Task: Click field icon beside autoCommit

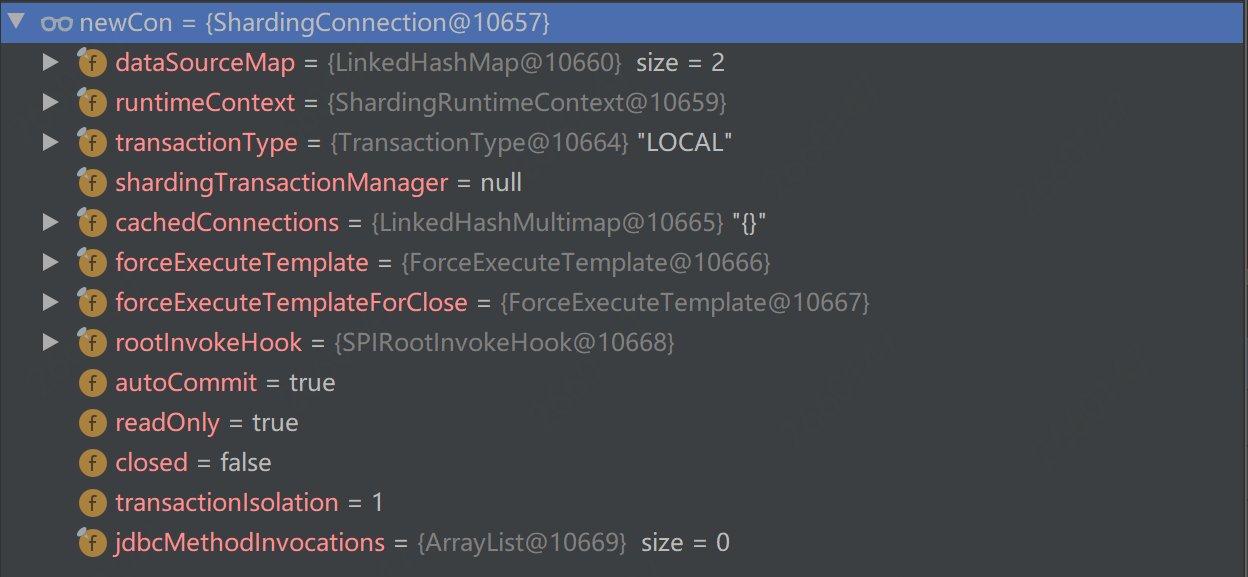Action: click(x=92, y=383)
